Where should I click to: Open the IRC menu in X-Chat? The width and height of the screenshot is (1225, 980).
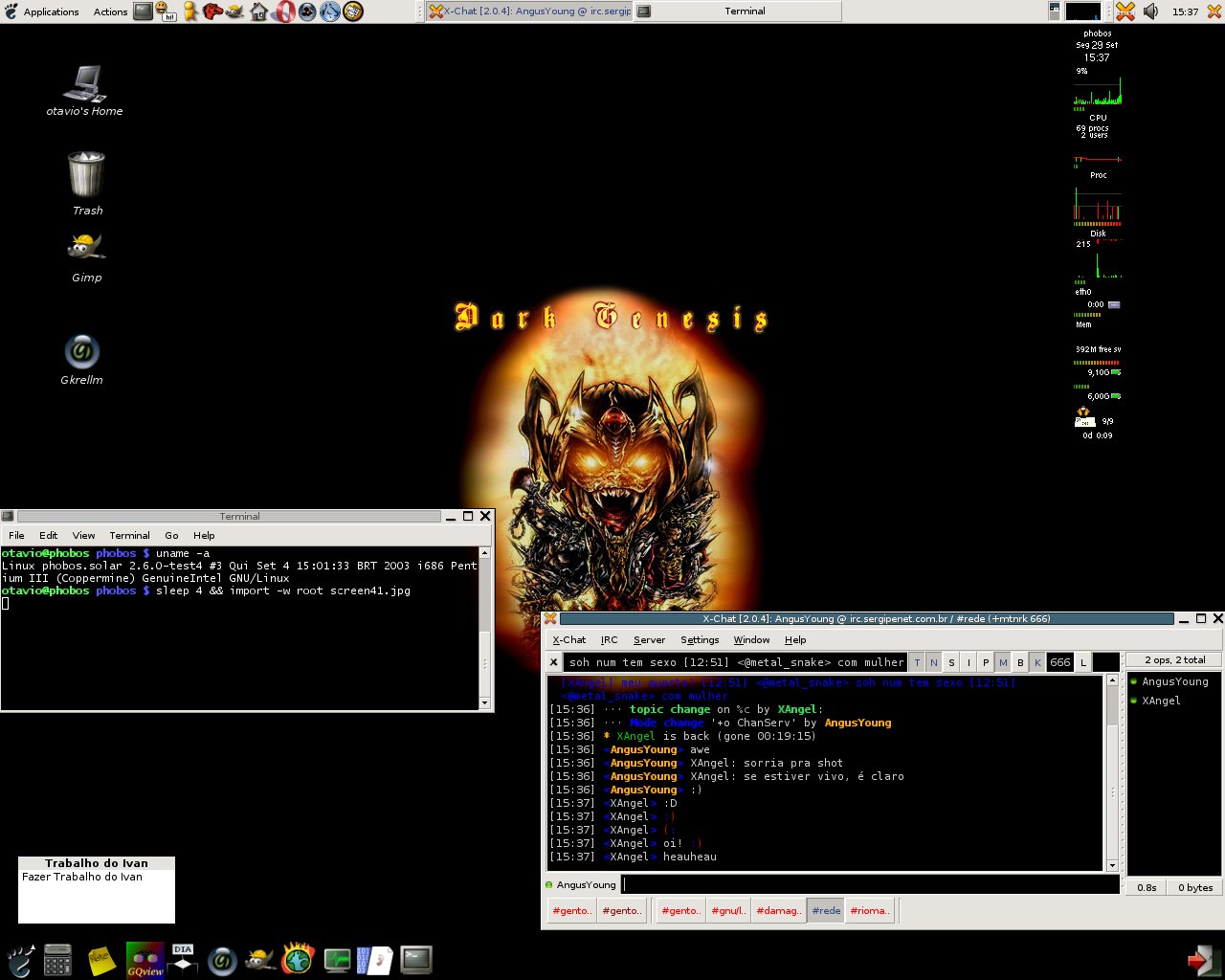click(x=609, y=639)
